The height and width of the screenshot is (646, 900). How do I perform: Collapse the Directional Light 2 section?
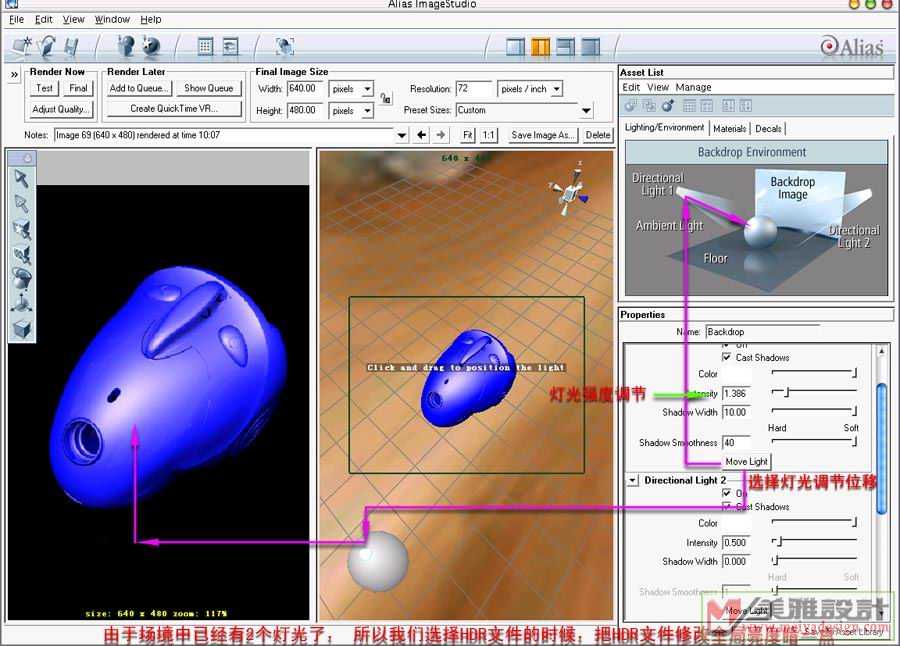point(633,480)
